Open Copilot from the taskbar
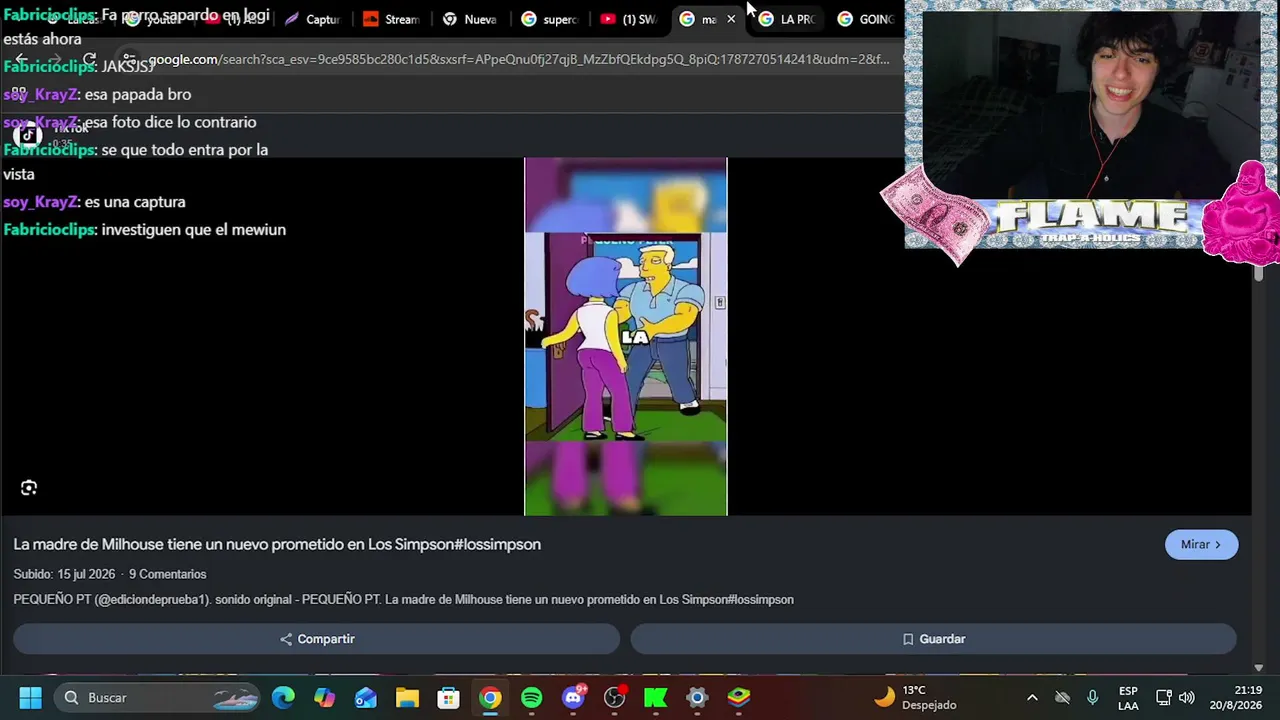1280x720 pixels. point(324,697)
